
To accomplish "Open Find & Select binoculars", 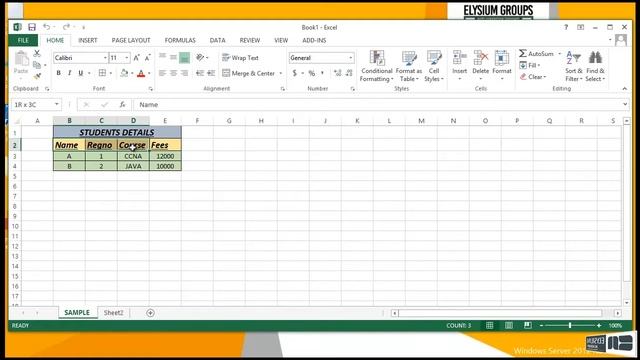I will pyautogui.click(x=595, y=66).
